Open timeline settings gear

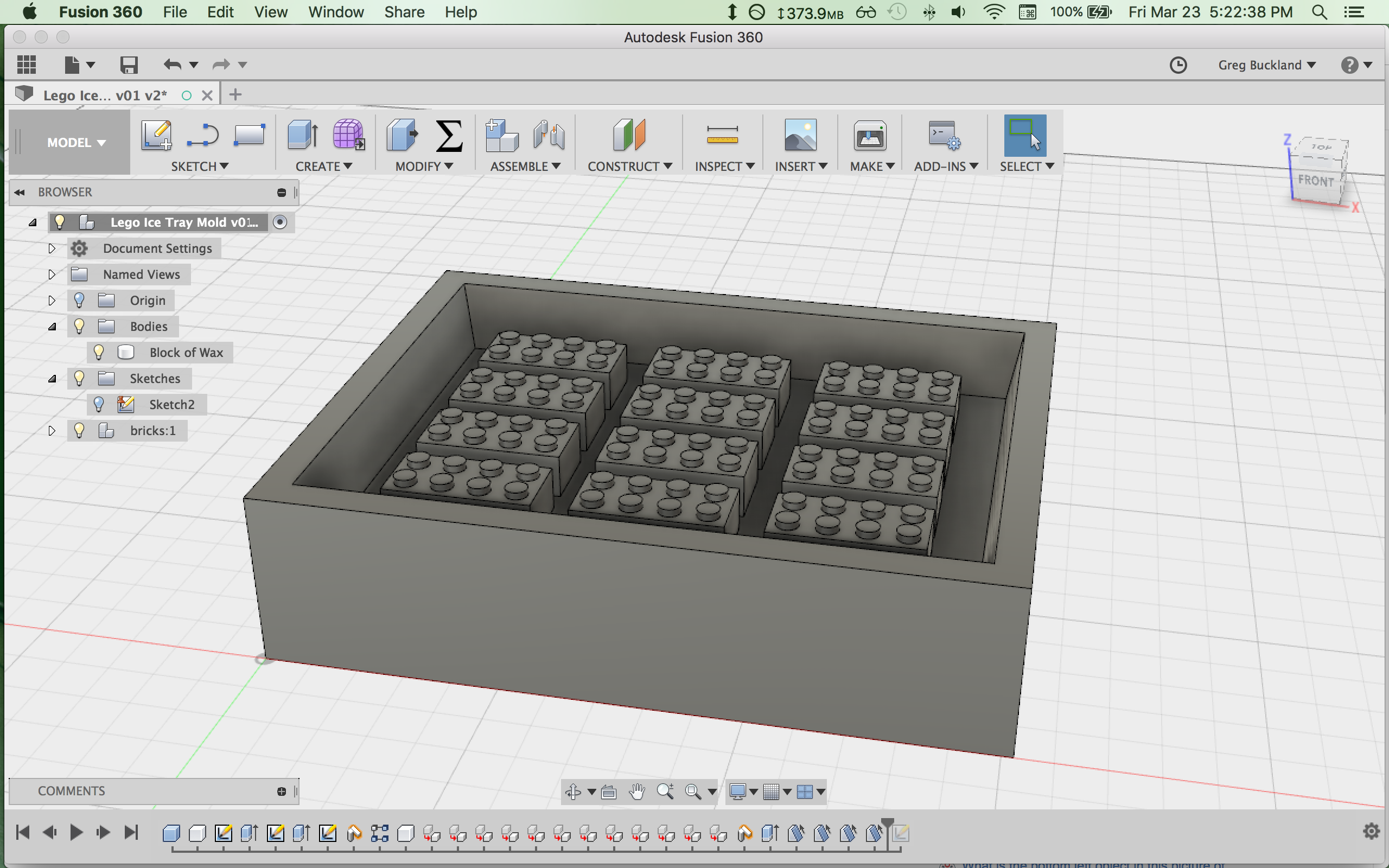1371,831
